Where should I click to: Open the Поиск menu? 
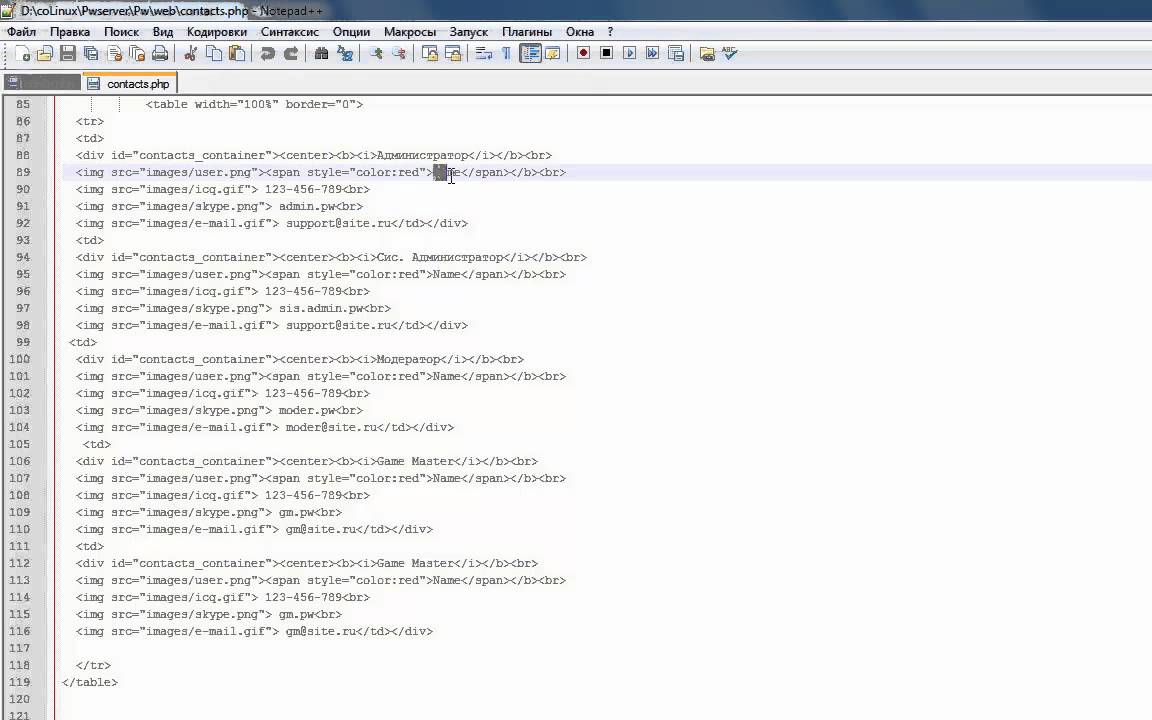click(x=121, y=32)
